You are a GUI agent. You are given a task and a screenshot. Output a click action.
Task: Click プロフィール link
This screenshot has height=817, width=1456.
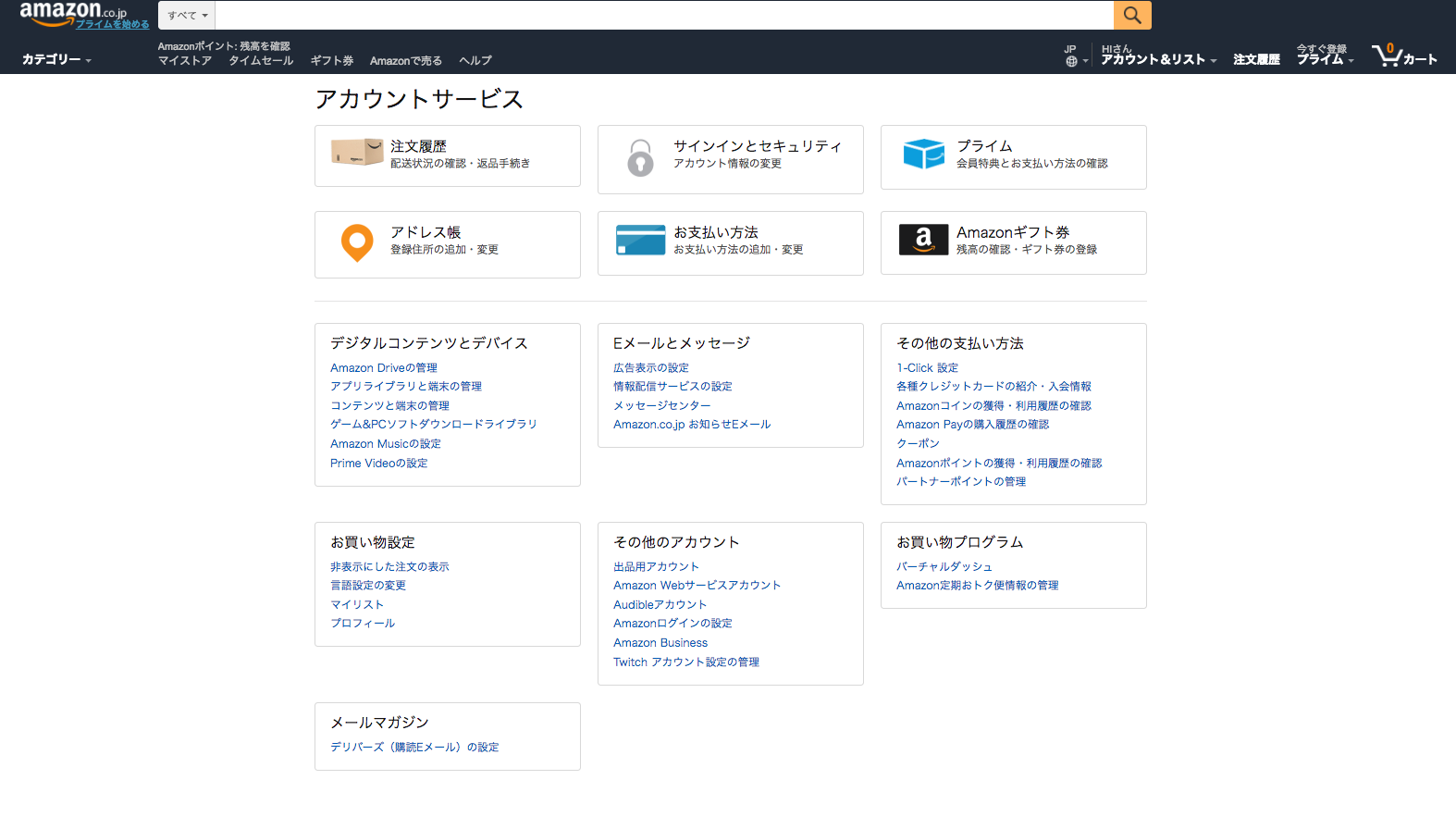(363, 624)
